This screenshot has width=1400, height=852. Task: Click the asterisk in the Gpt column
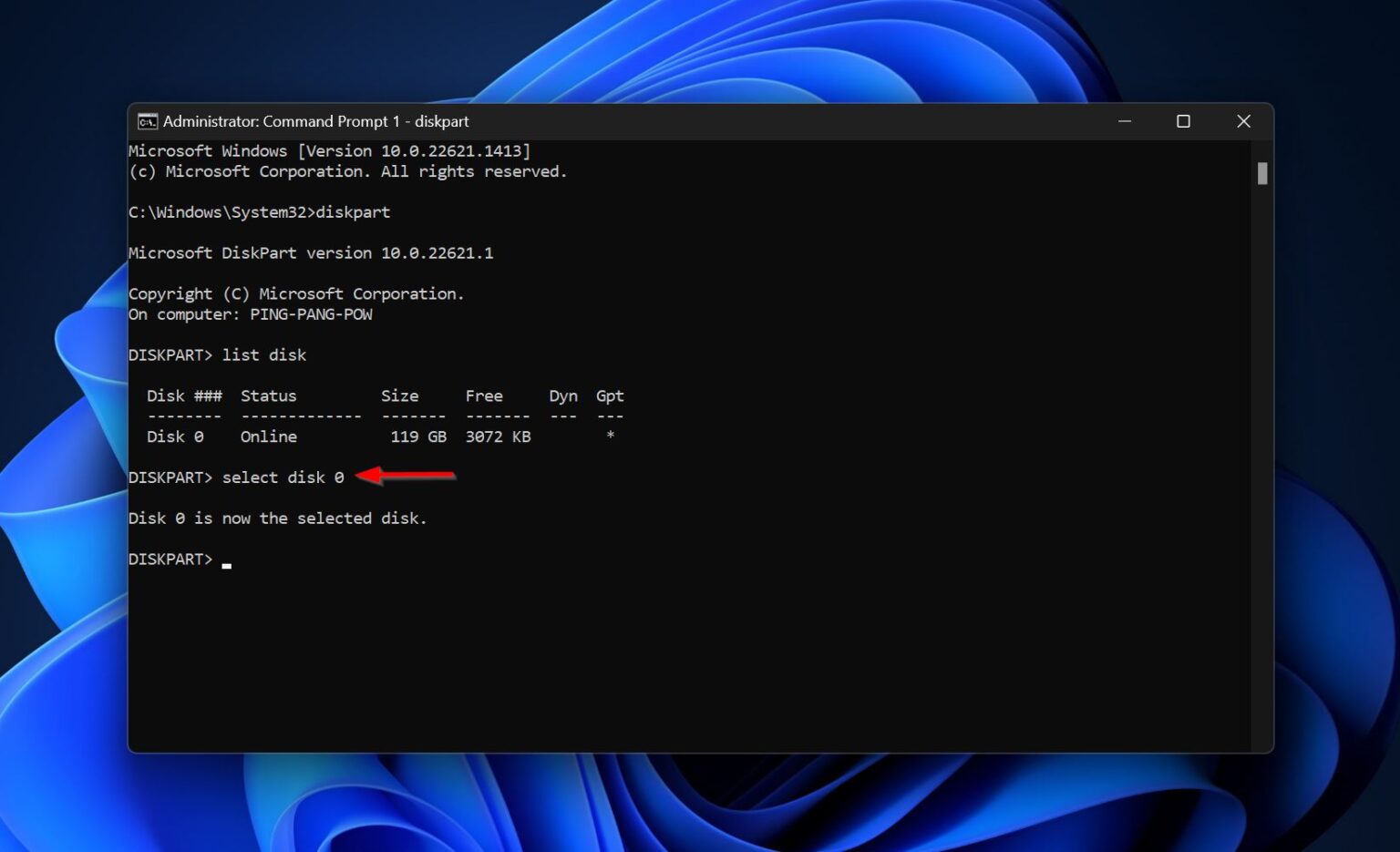[x=612, y=436]
